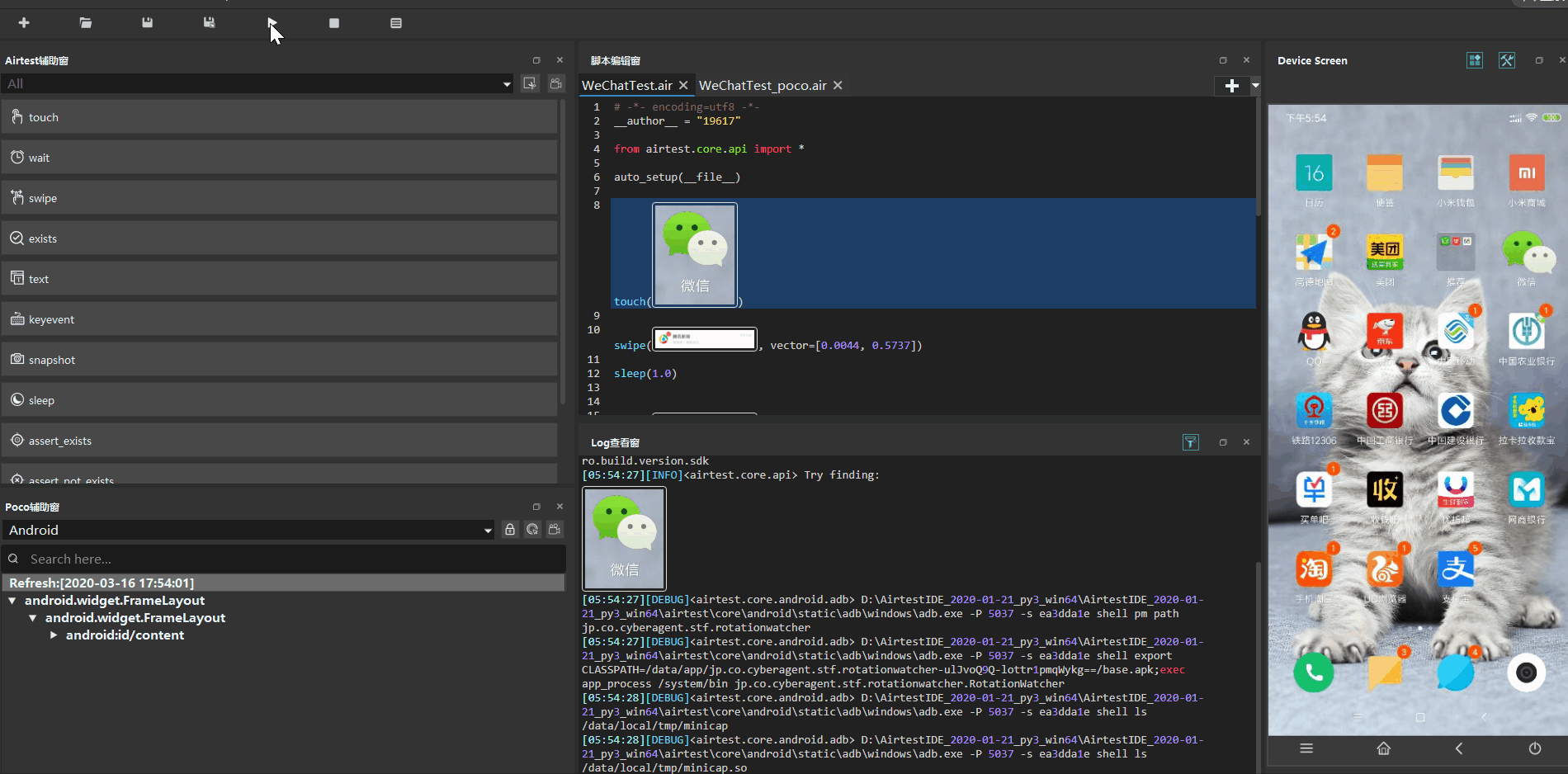This screenshot has width=1568, height=774.
Task: Tap the blue browser icon in device dock
Action: (x=1456, y=673)
